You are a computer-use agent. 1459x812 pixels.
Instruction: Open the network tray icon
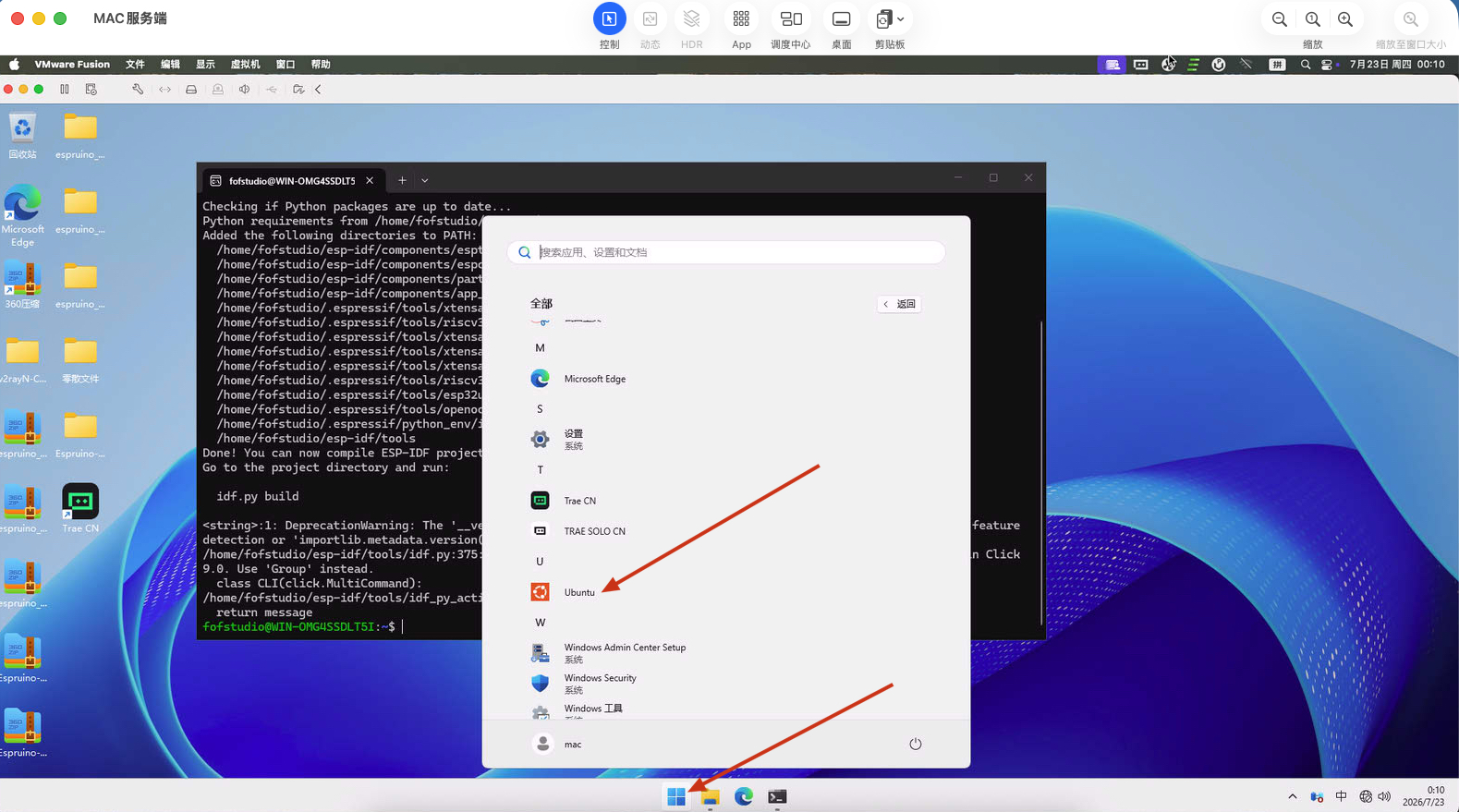[1366, 796]
